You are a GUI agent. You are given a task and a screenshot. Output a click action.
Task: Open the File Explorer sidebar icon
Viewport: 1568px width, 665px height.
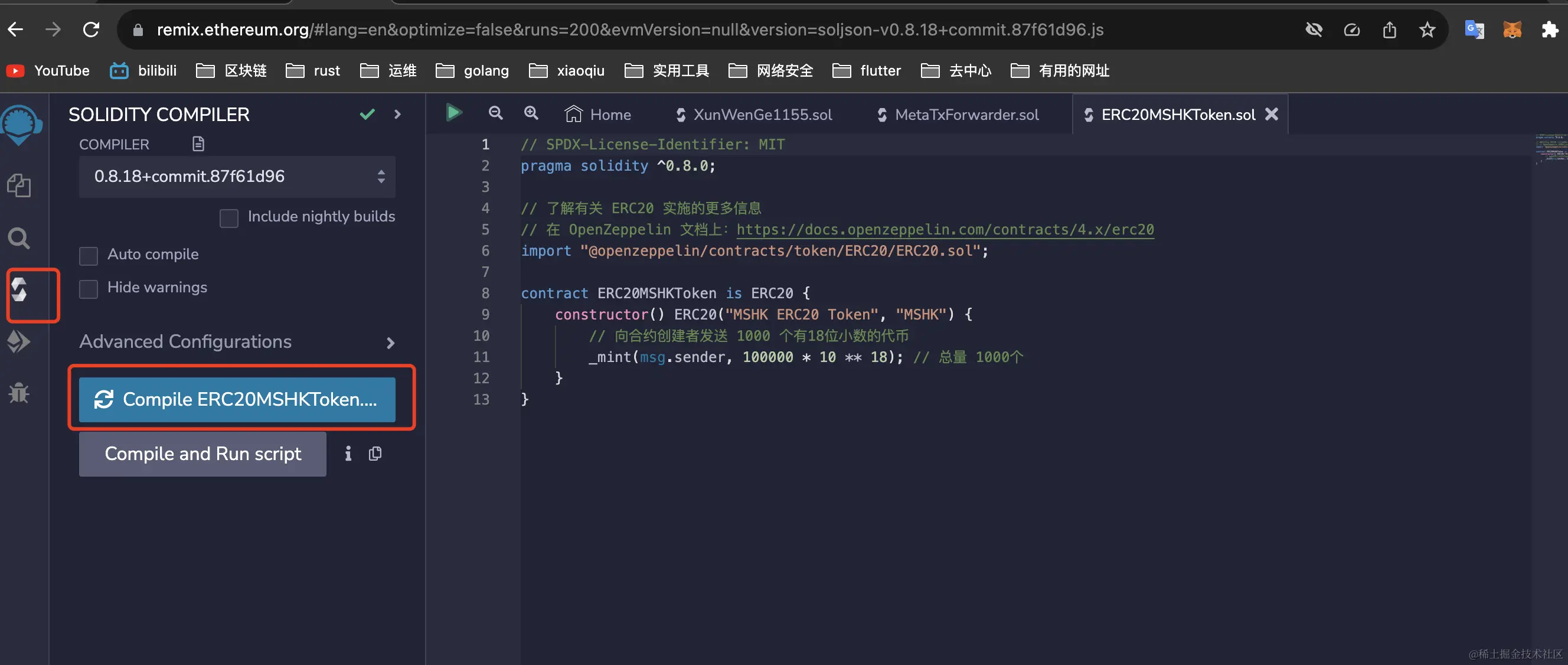click(19, 185)
